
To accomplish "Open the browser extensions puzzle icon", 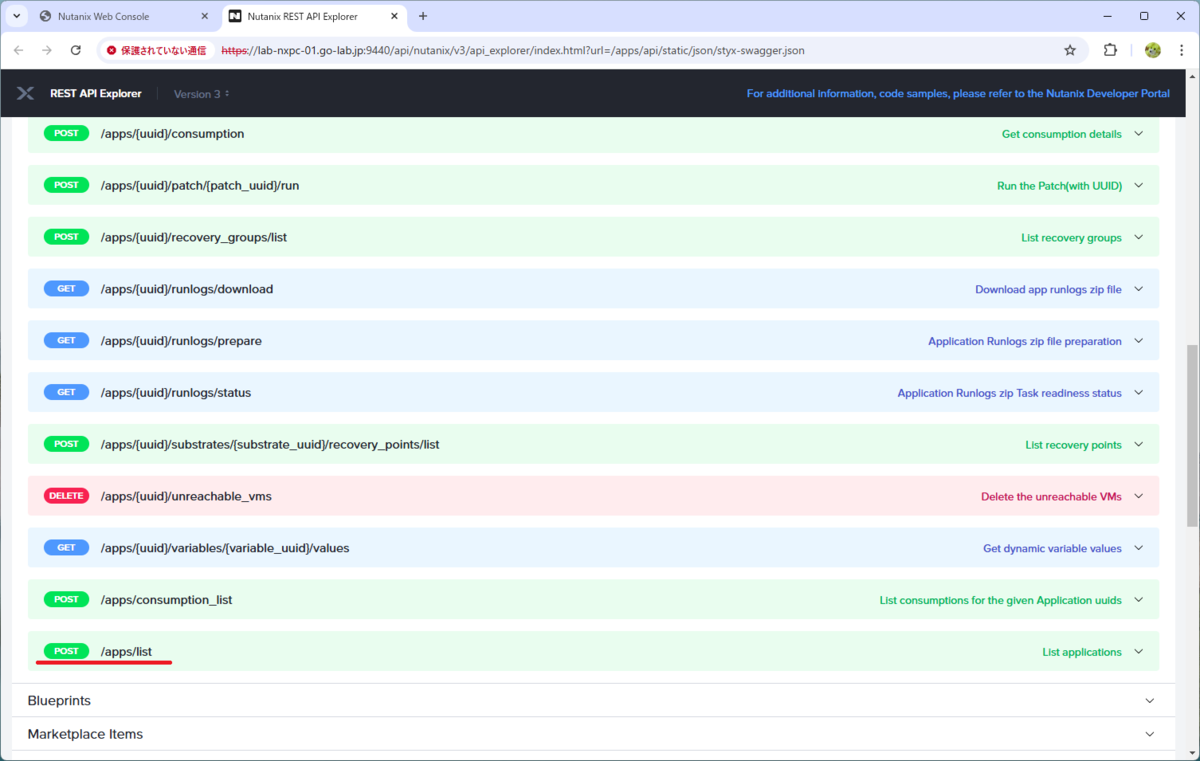I will point(1110,50).
